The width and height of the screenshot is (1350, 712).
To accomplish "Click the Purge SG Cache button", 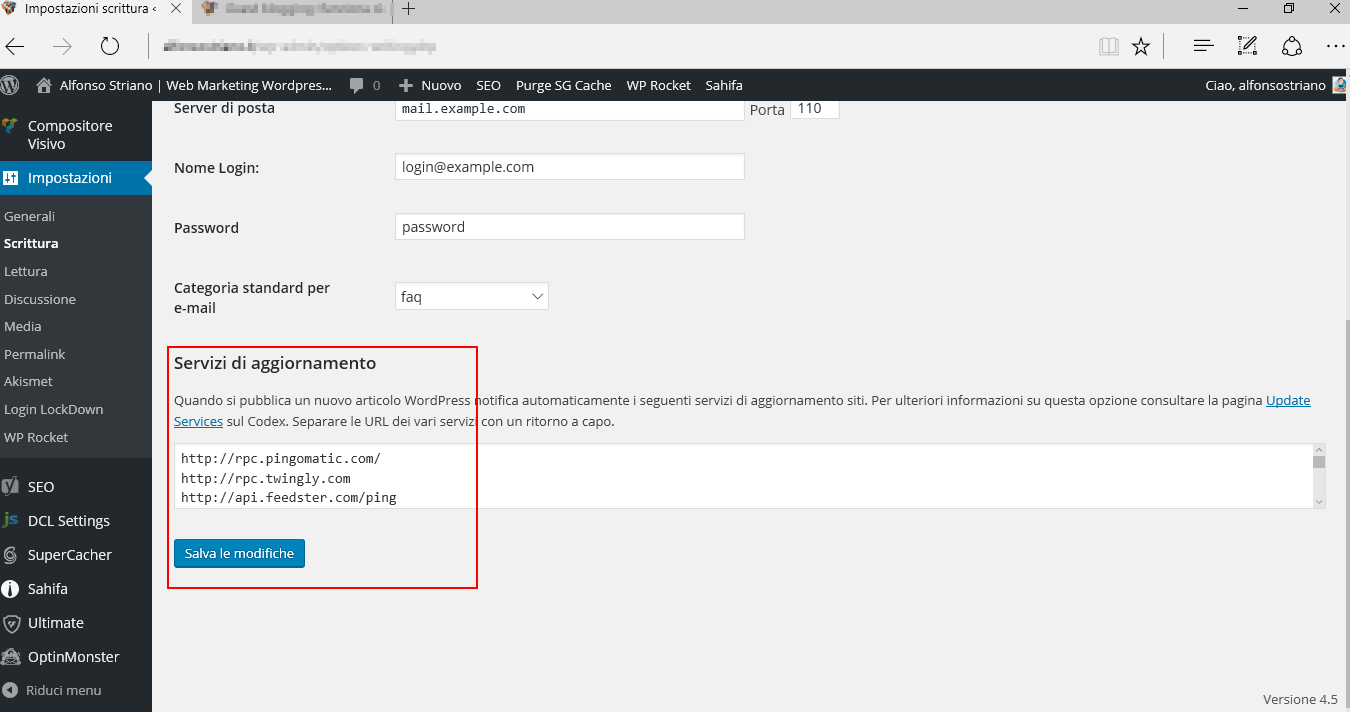I will (x=563, y=86).
